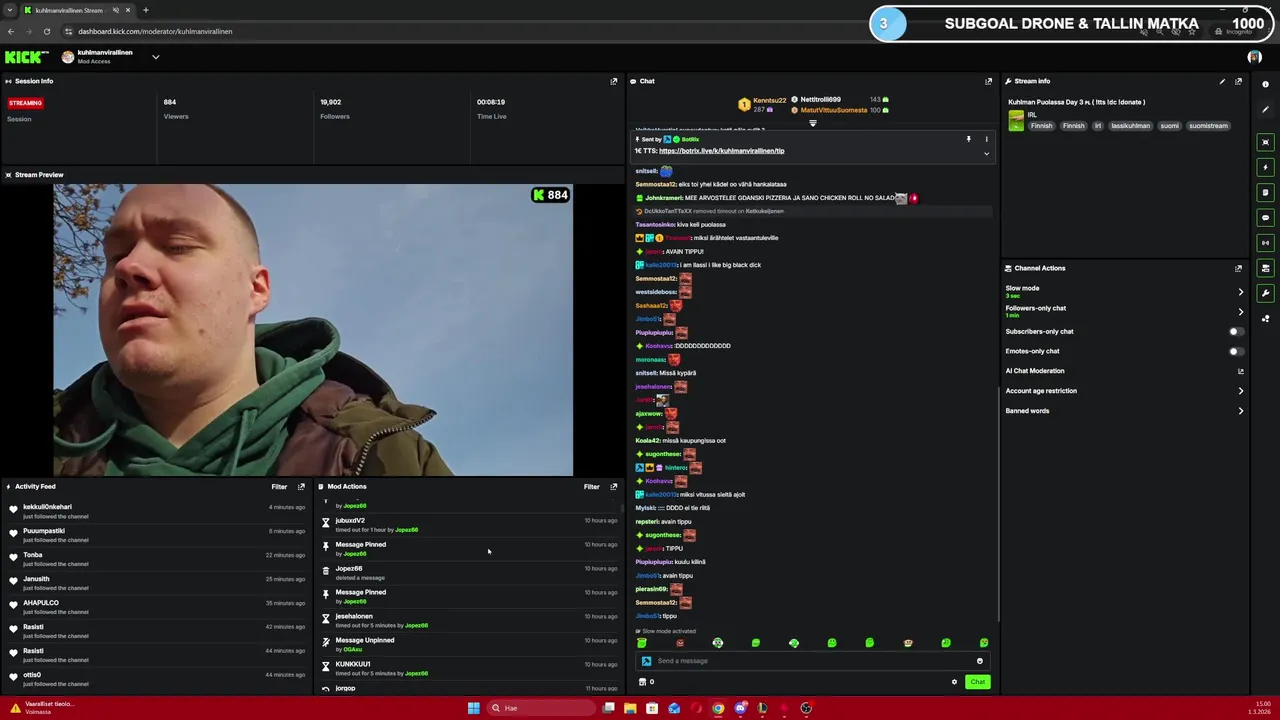This screenshot has height=720, width=1280.
Task: Open Mod Actions Filter
Action: pyautogui.click(x=592, y=487)
